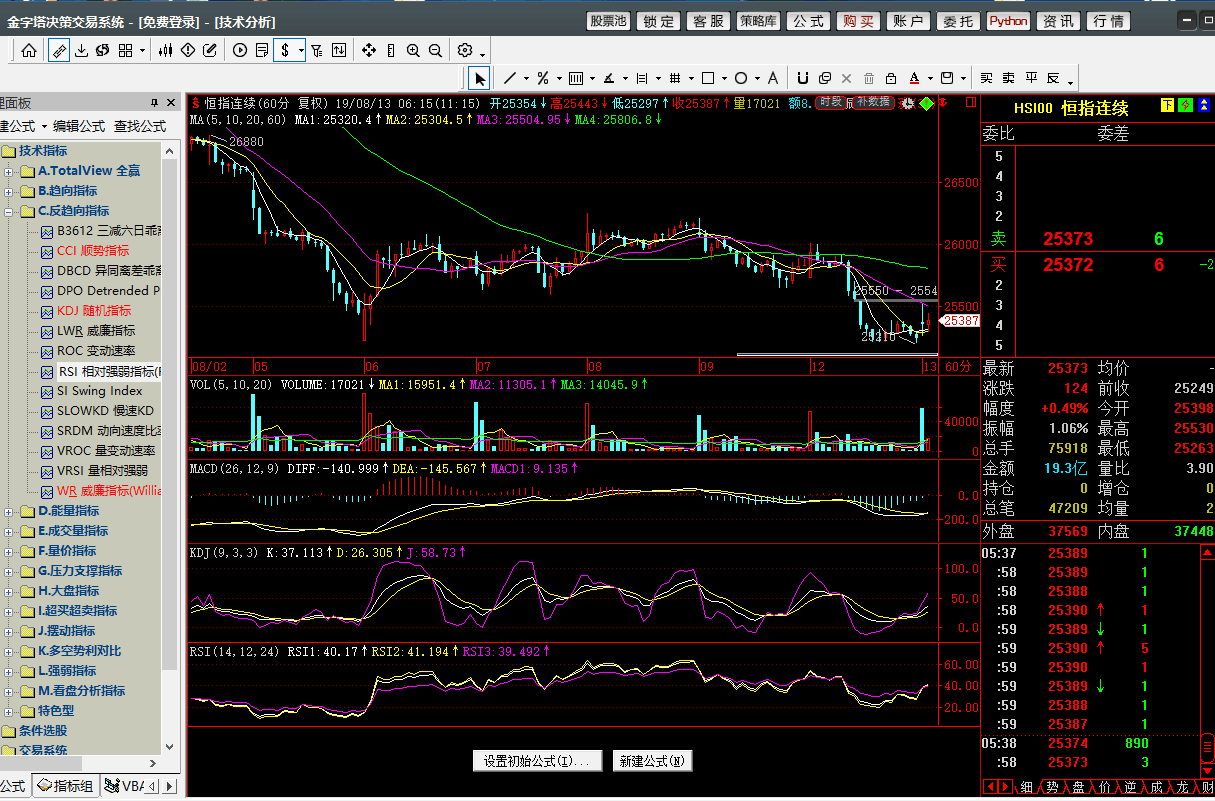
Task: Toggle the 时段 pill on the chart header
Action: pyautogui.click(x=830, y=102)
